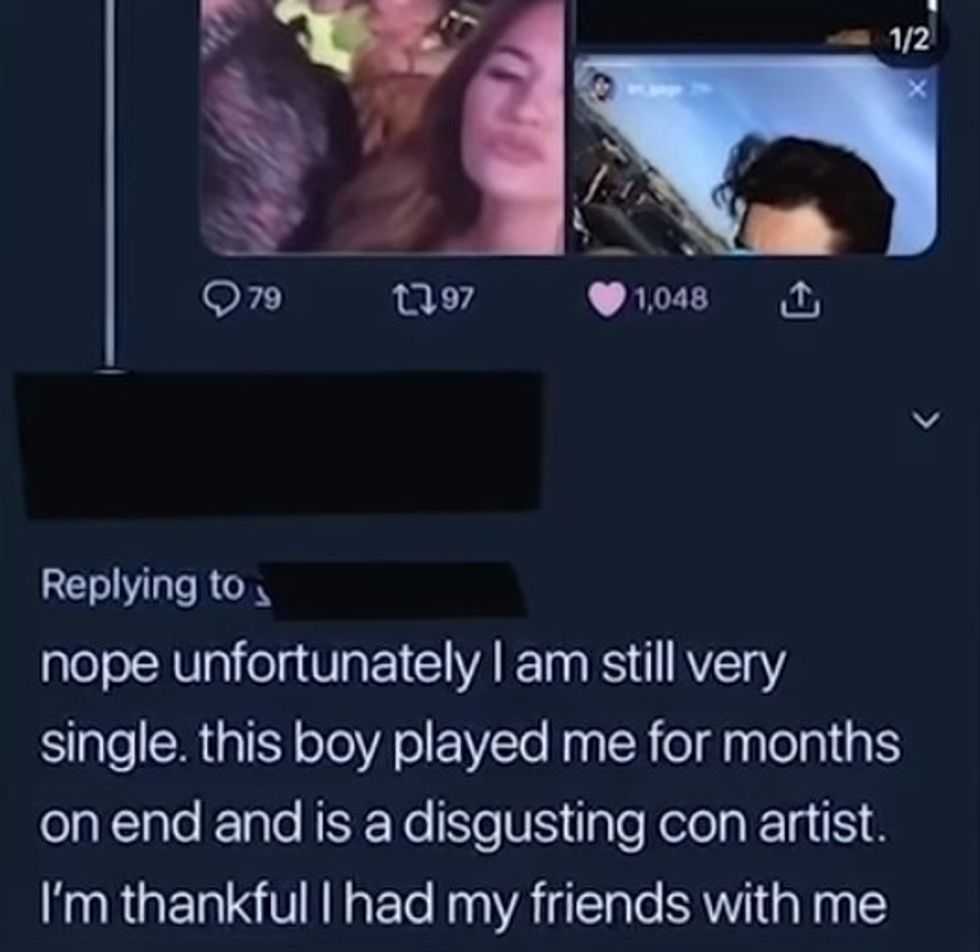
Task: Click the "Replying to" label
Action: tap(140, 585)
